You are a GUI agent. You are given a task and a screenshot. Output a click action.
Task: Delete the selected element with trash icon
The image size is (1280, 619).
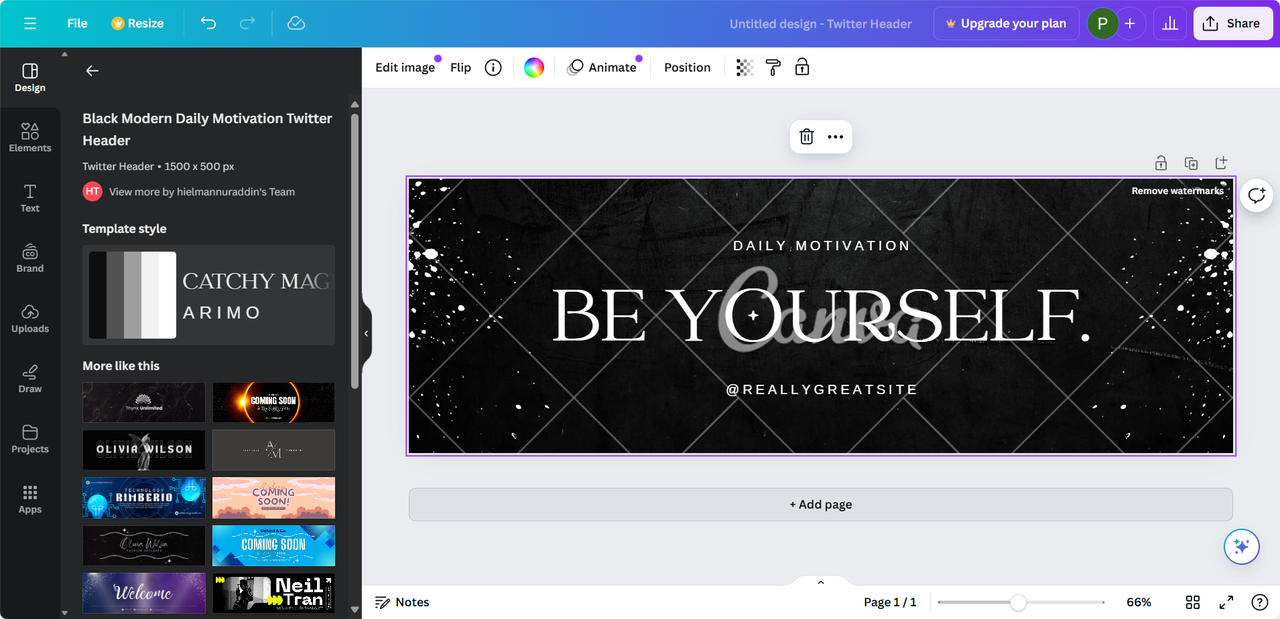pyautogui.click(x=807, y=137)
